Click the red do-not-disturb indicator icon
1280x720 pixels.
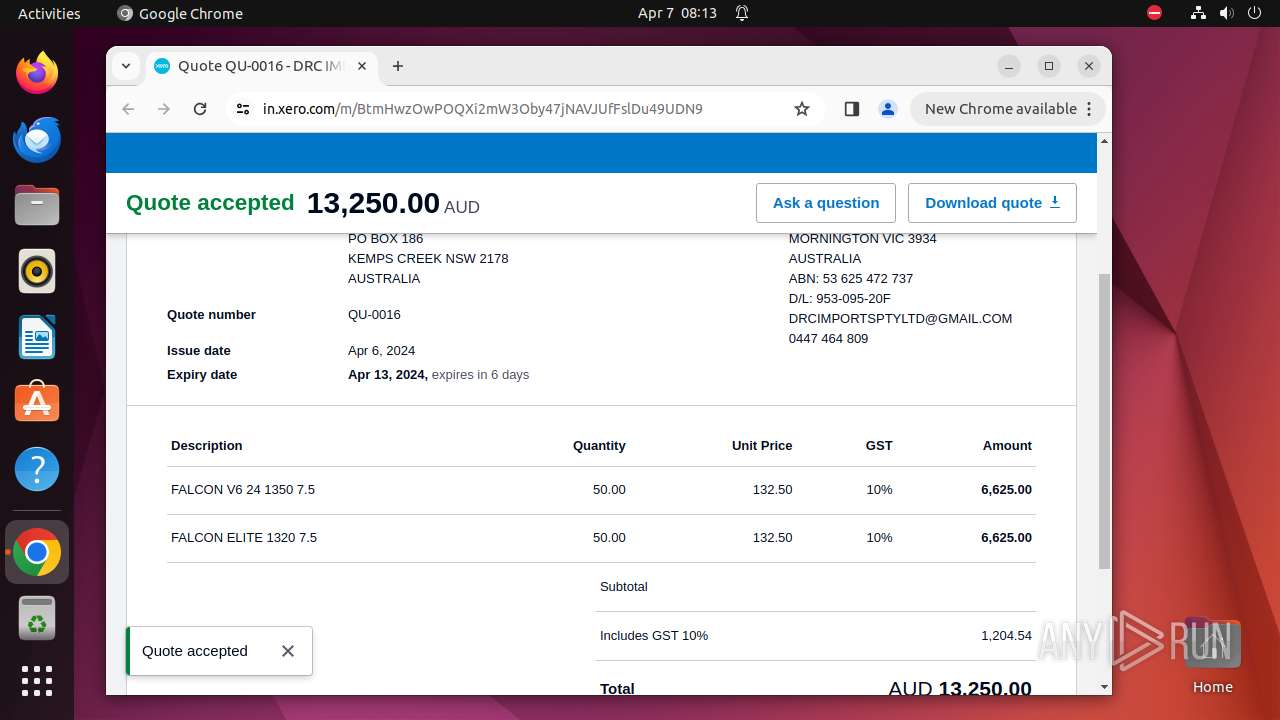1154,13
